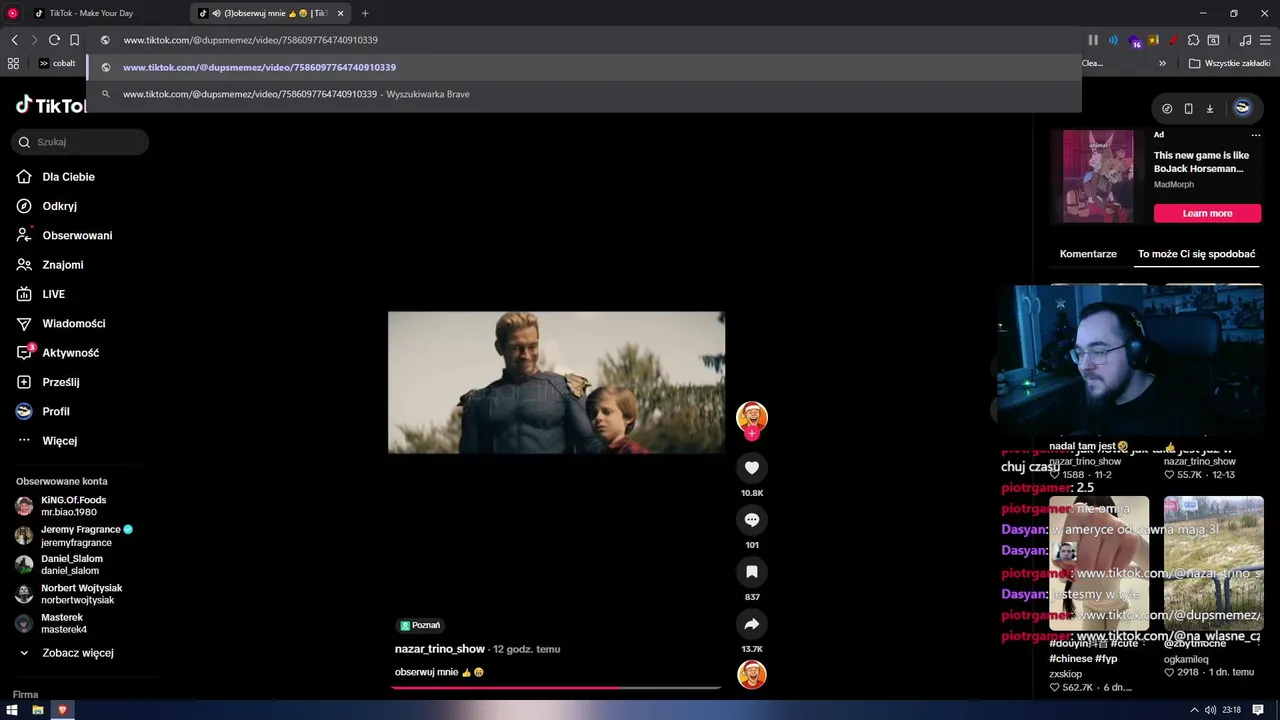This screenshot has height=720, width=1280.
Task: Open nazar_trino_show username under video
Action: pos(440,649)
